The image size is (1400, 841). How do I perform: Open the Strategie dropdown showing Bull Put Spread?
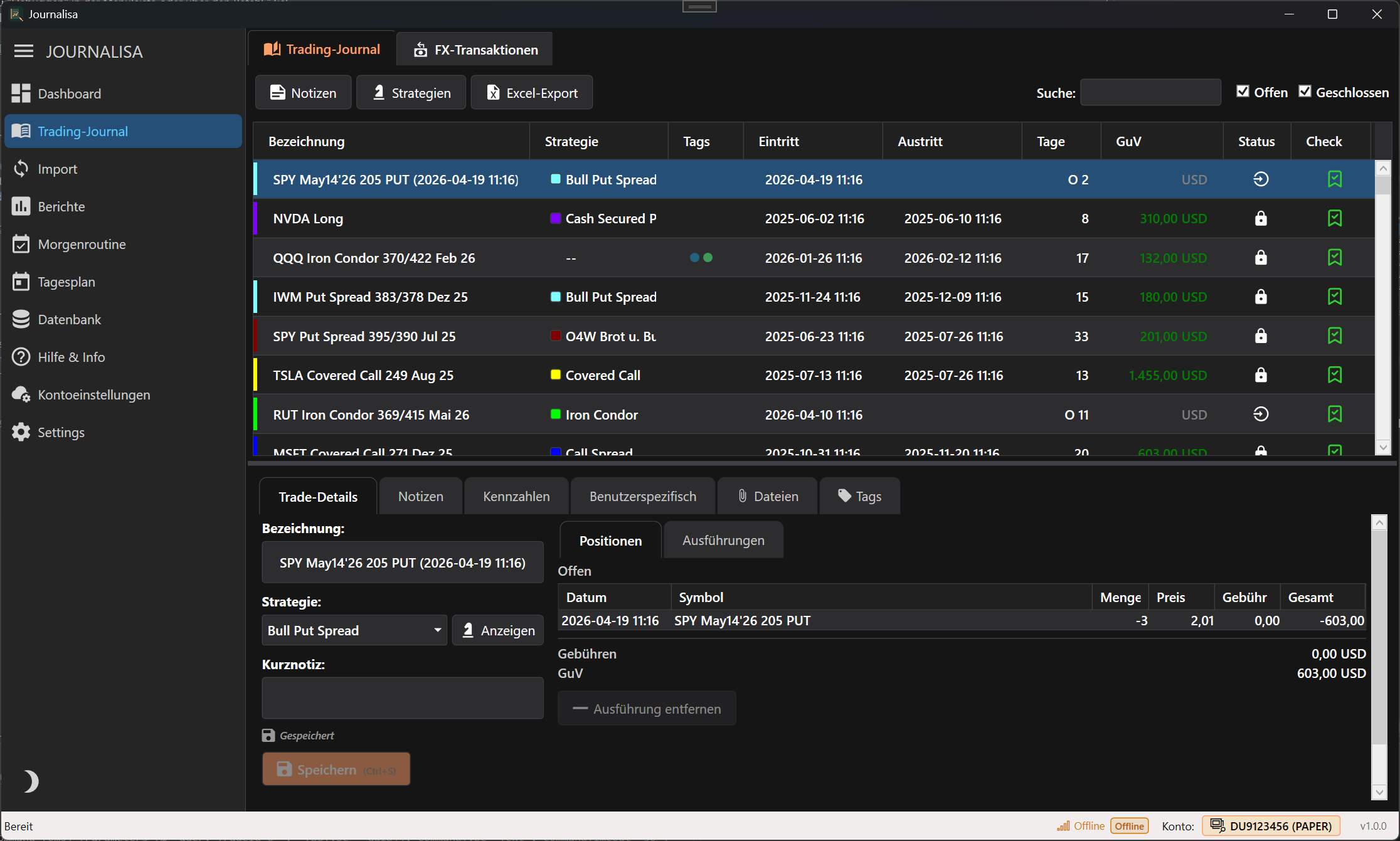click(354, 630)
